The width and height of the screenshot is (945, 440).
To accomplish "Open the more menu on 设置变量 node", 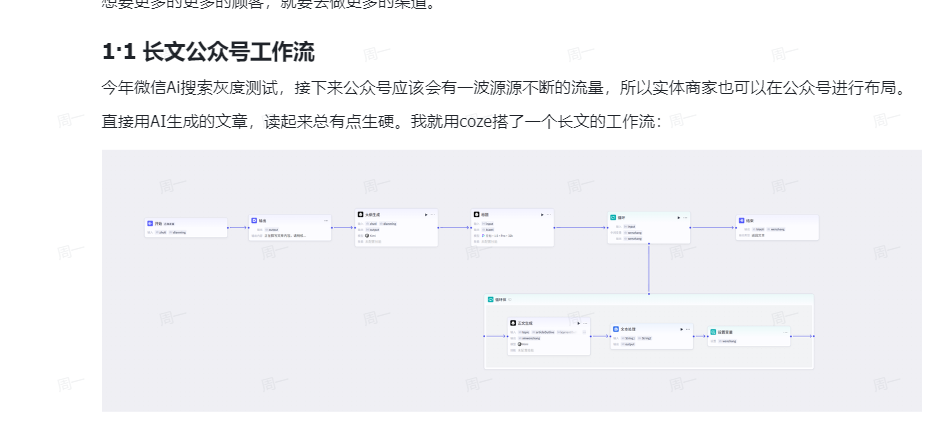I will tap(785, 332).
